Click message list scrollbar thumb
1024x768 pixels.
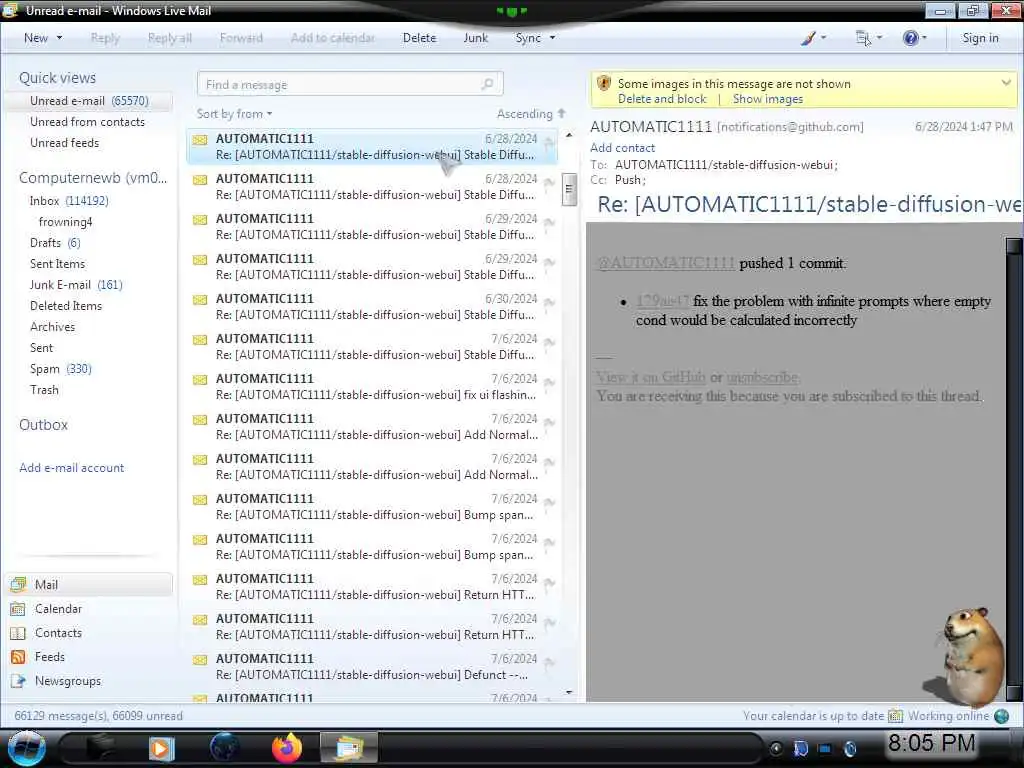point(569,189)
